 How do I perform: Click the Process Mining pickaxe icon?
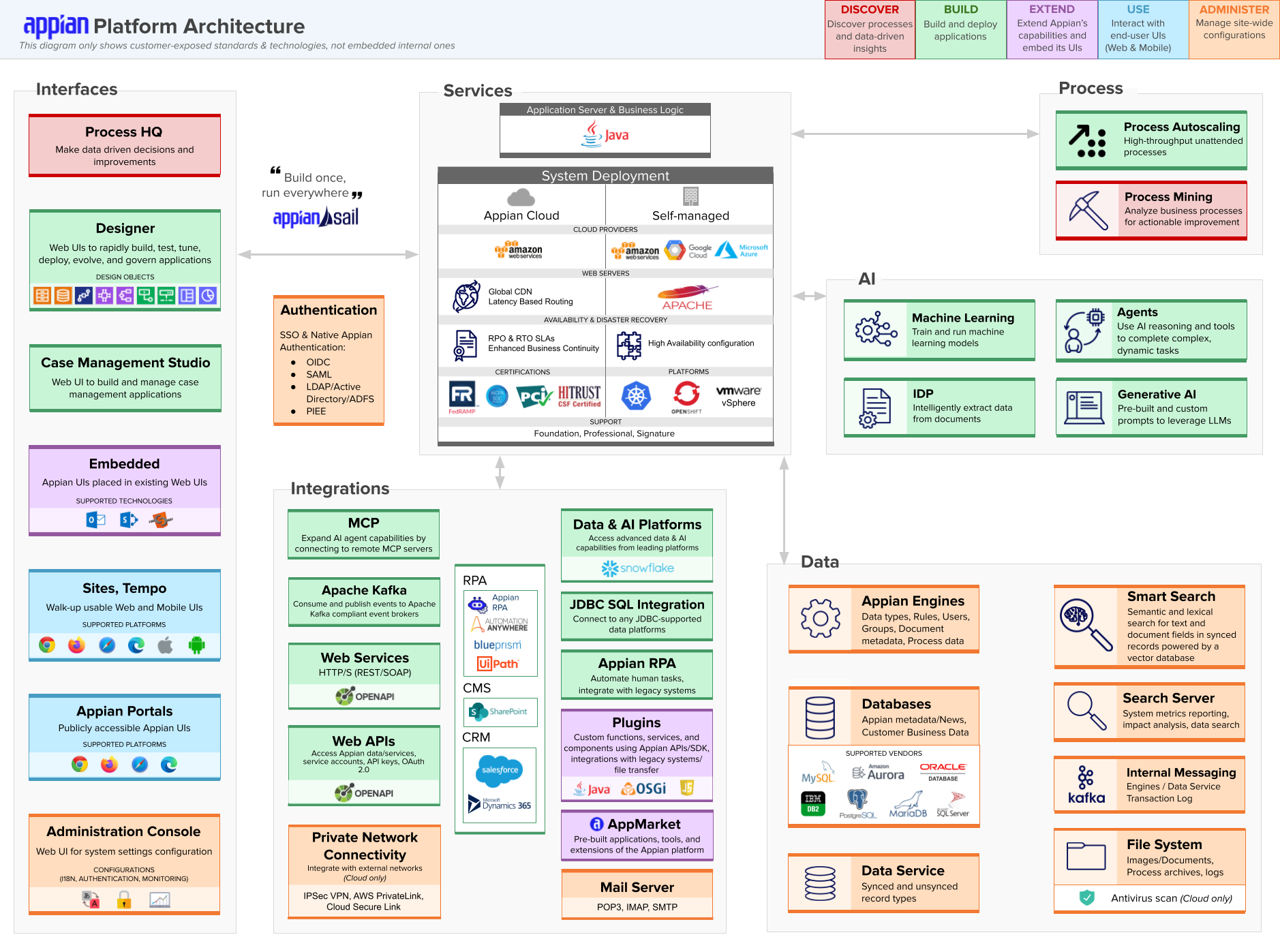(1088, 211)
